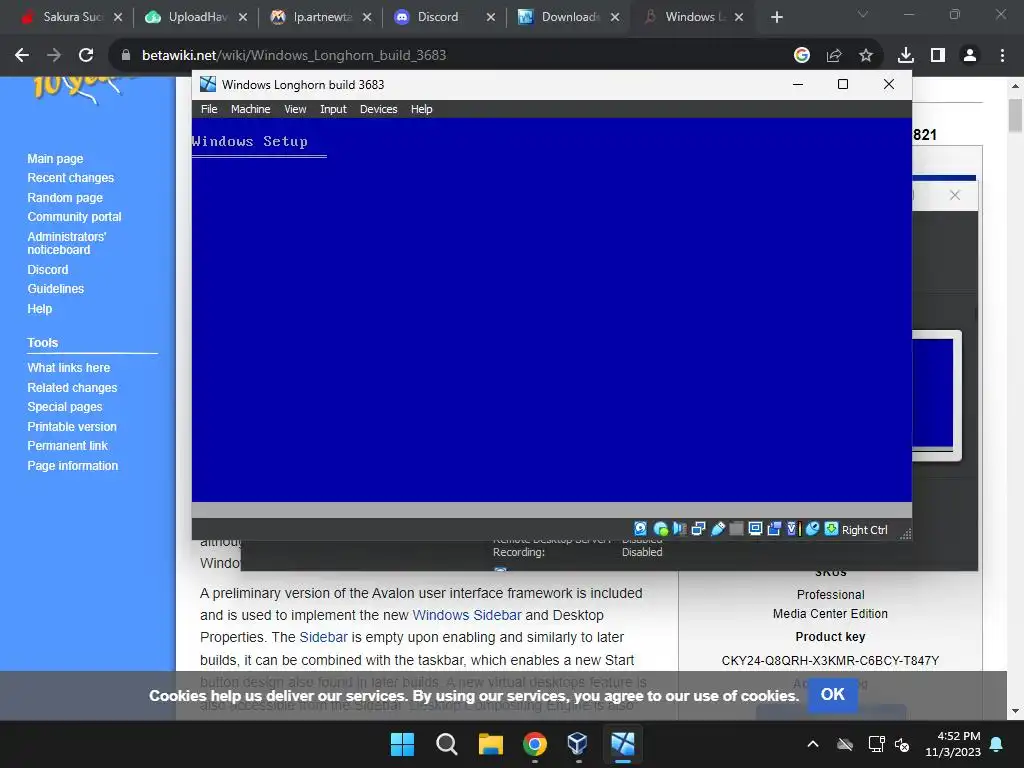The width and height of the screenshot is (1024, 768).
Task: Click the mouse integration indicator in VM status bar
Action: click(812, 529)
